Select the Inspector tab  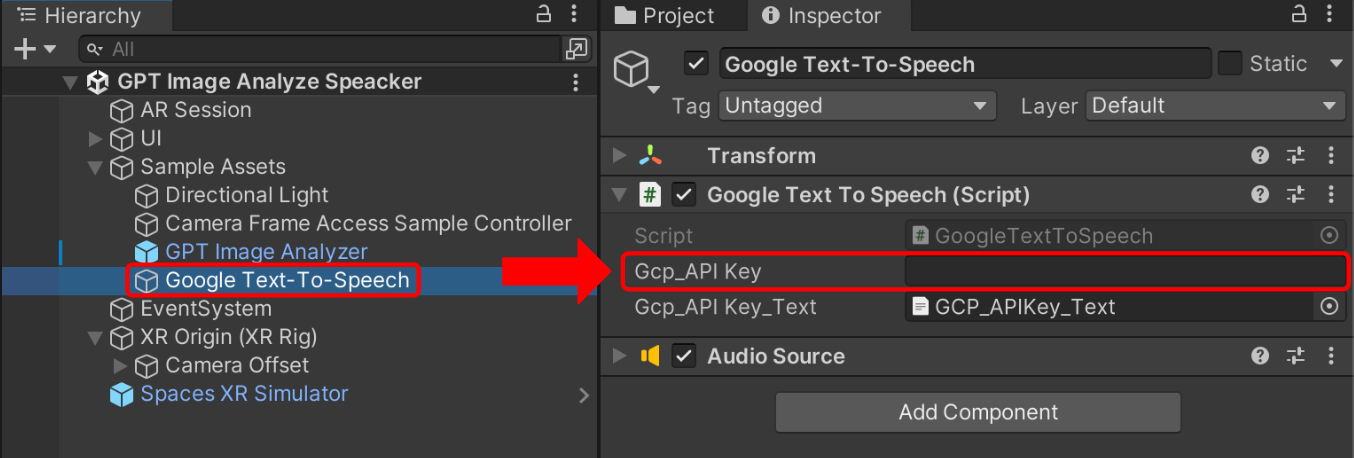click(x=823, y=15)
